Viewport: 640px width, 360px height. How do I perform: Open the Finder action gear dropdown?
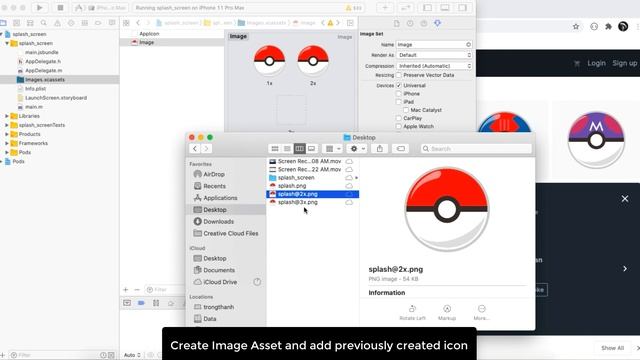pos(358,149)
